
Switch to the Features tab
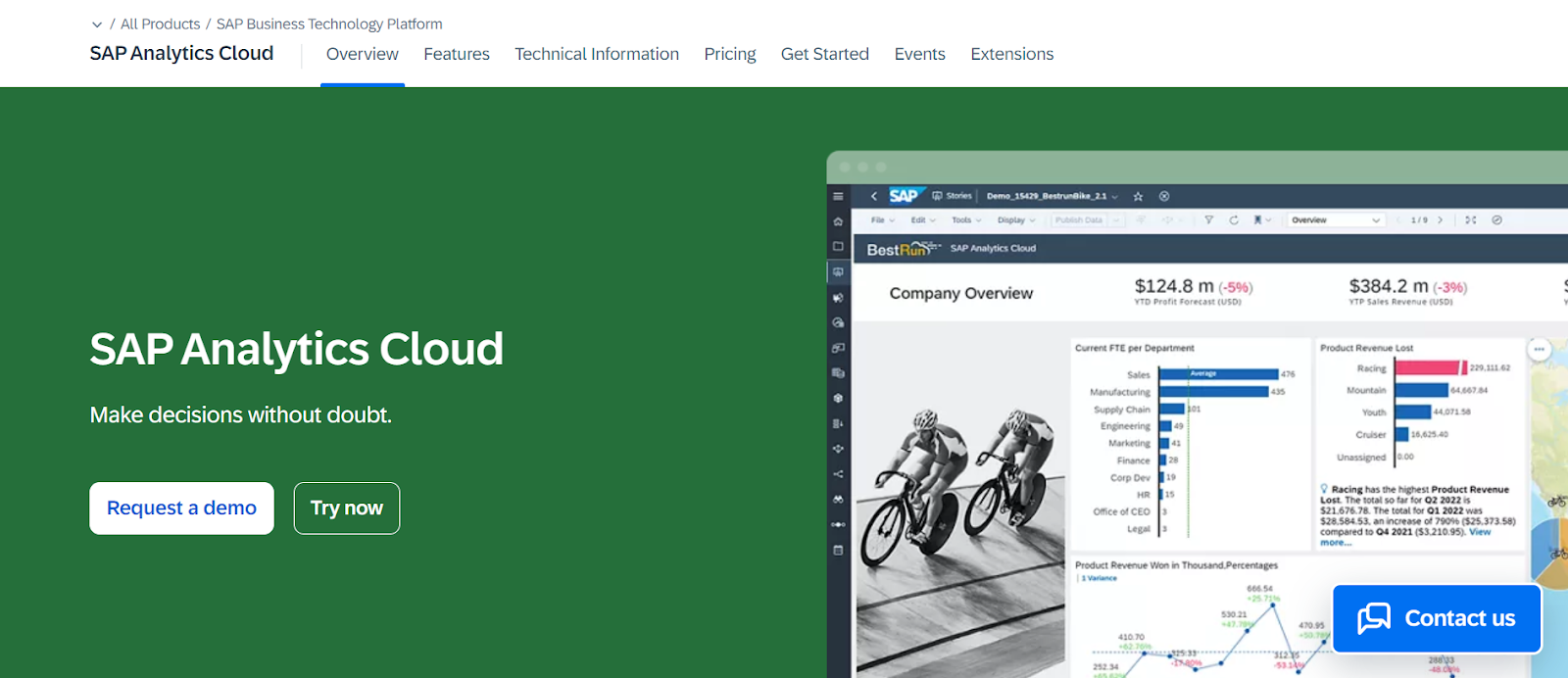pyautogui.click(x=457, y=54)
